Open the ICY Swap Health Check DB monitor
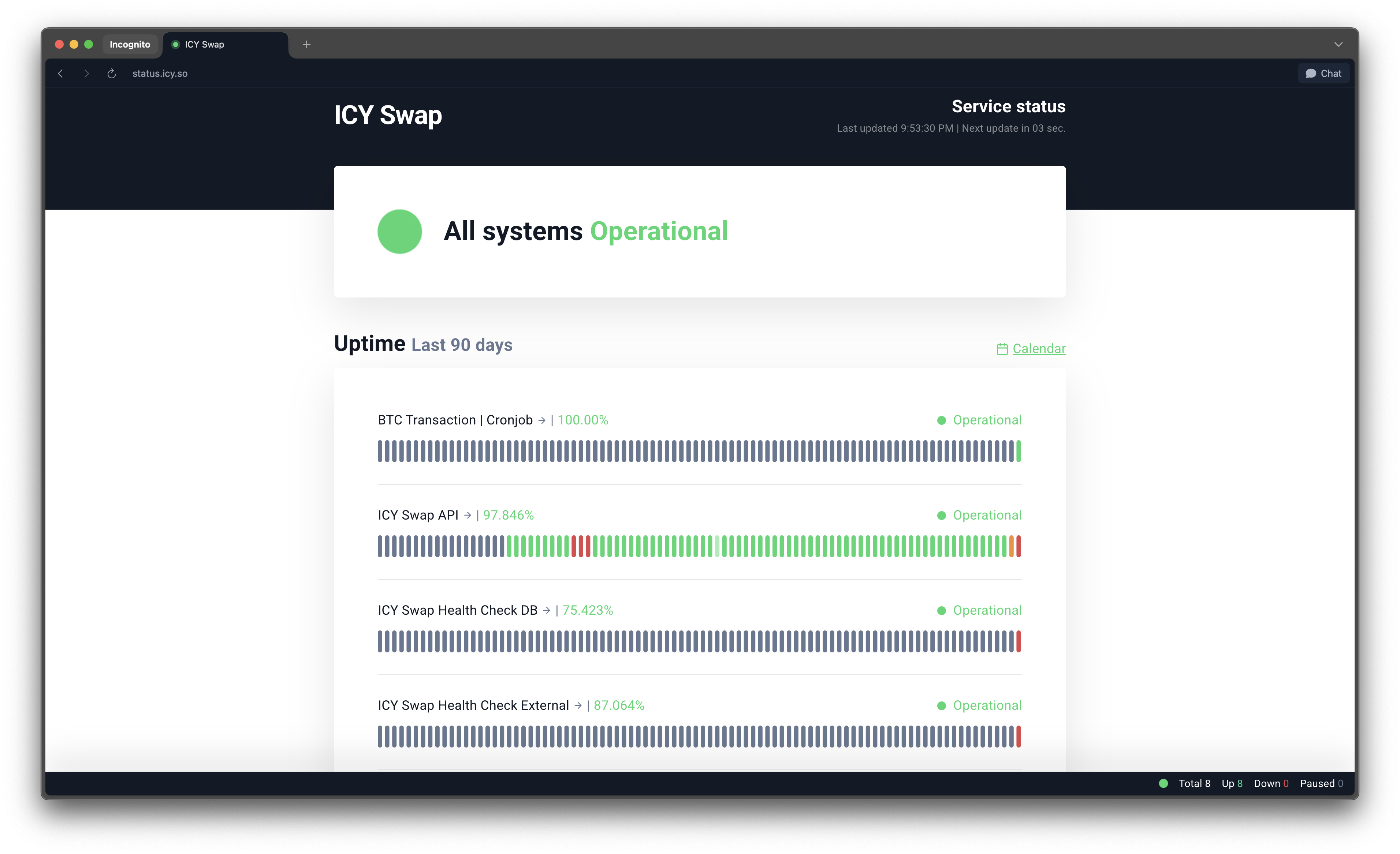 tap(457, 610)
